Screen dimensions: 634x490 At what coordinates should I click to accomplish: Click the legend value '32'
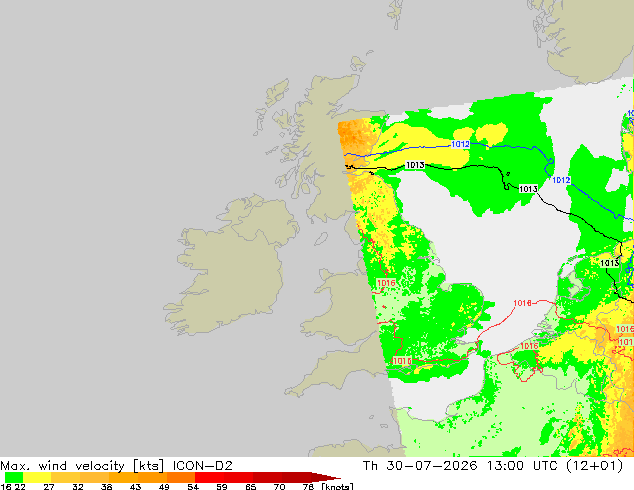pyautogui.click(x=78, y=486)
